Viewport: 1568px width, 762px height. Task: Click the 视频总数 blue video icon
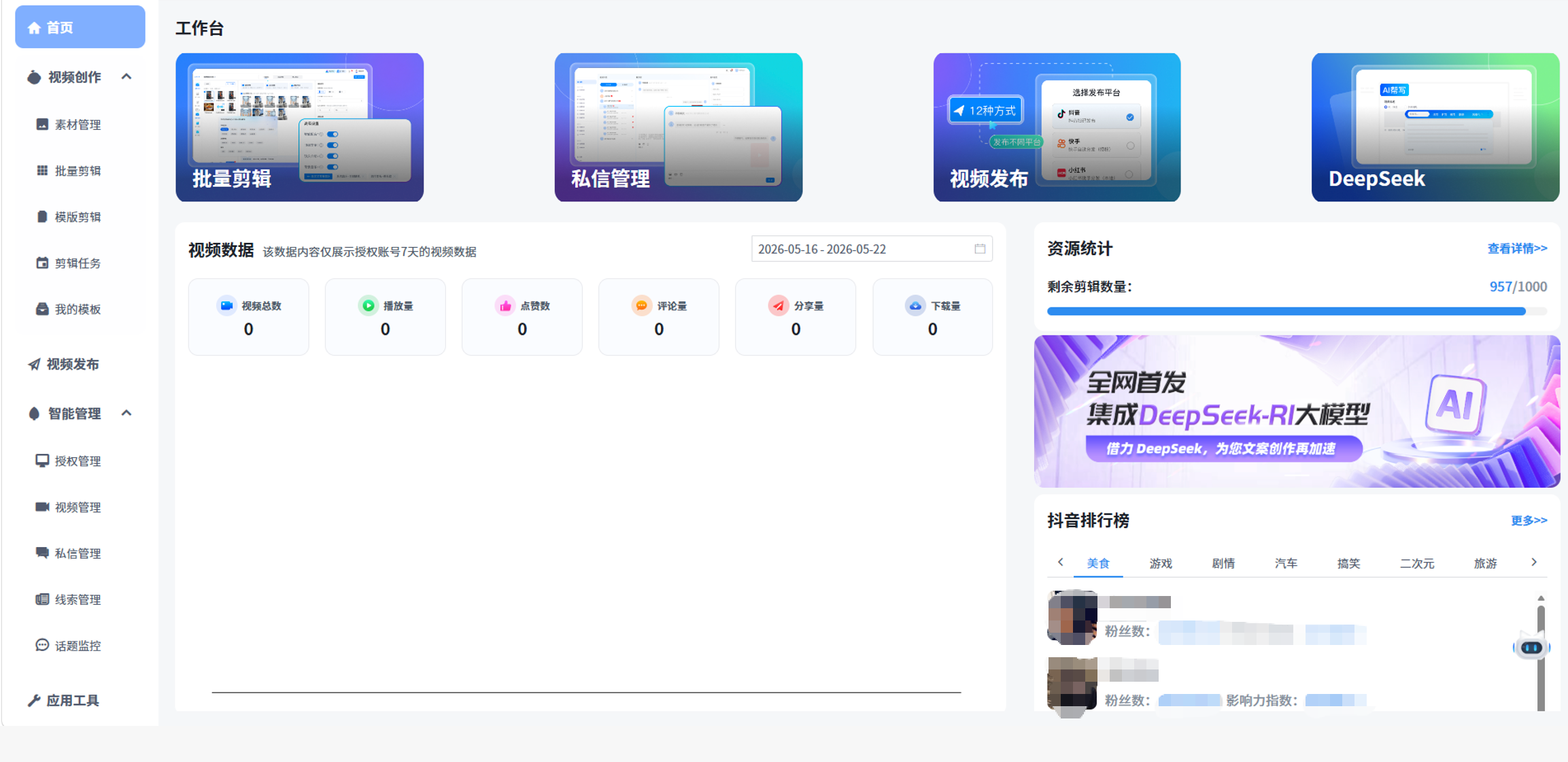point(227,306)
